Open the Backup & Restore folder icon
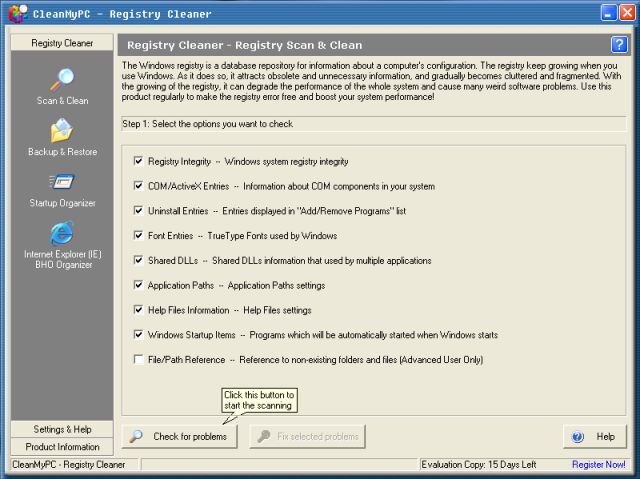Viewport: 640px width, 479px height. [62, 130]
